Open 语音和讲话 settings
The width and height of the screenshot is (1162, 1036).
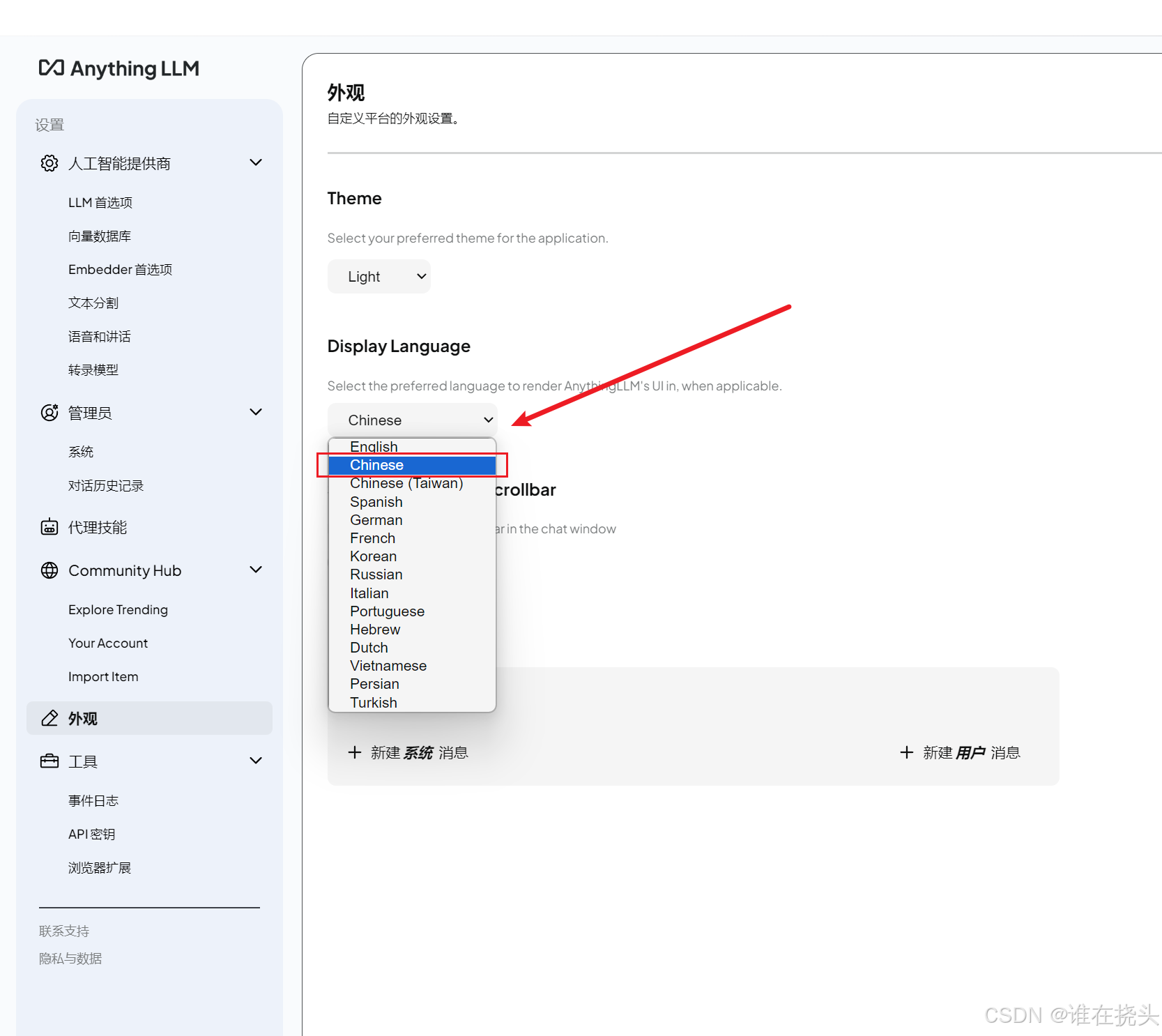click(100, 336)
